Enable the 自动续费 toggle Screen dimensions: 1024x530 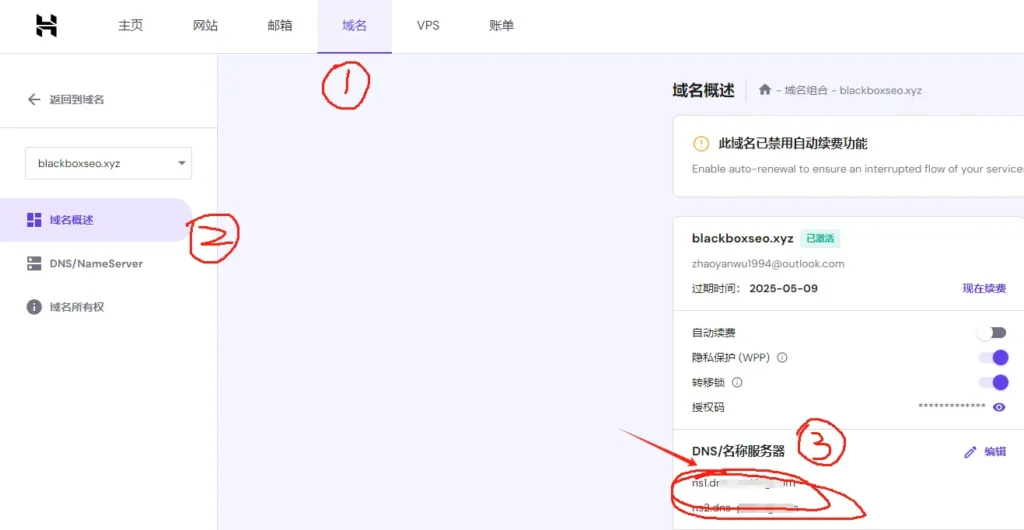(993, 333)
